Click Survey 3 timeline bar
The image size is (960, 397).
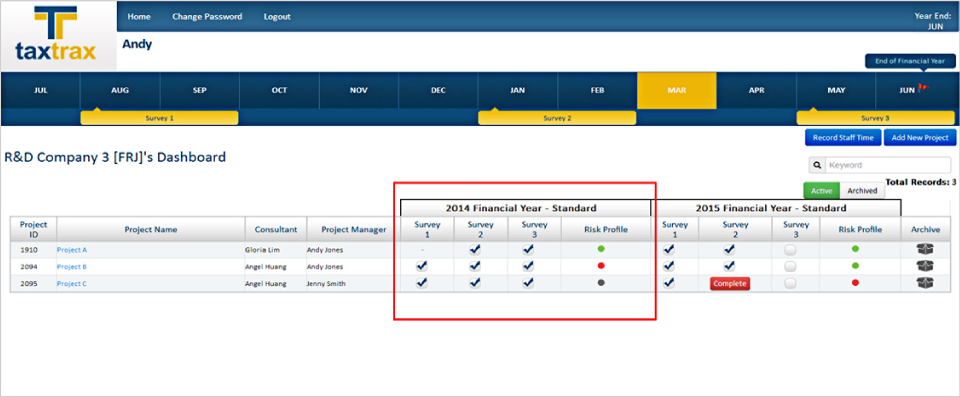click(875, 118)
